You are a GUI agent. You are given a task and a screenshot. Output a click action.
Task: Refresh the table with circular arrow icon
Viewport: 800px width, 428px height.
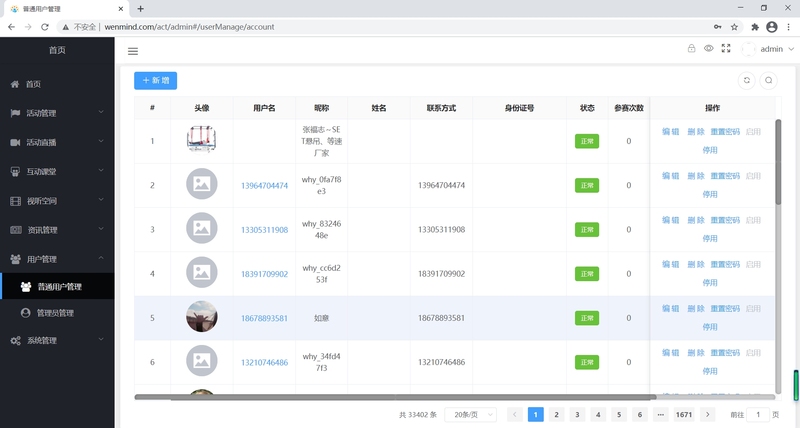point(746,81)
